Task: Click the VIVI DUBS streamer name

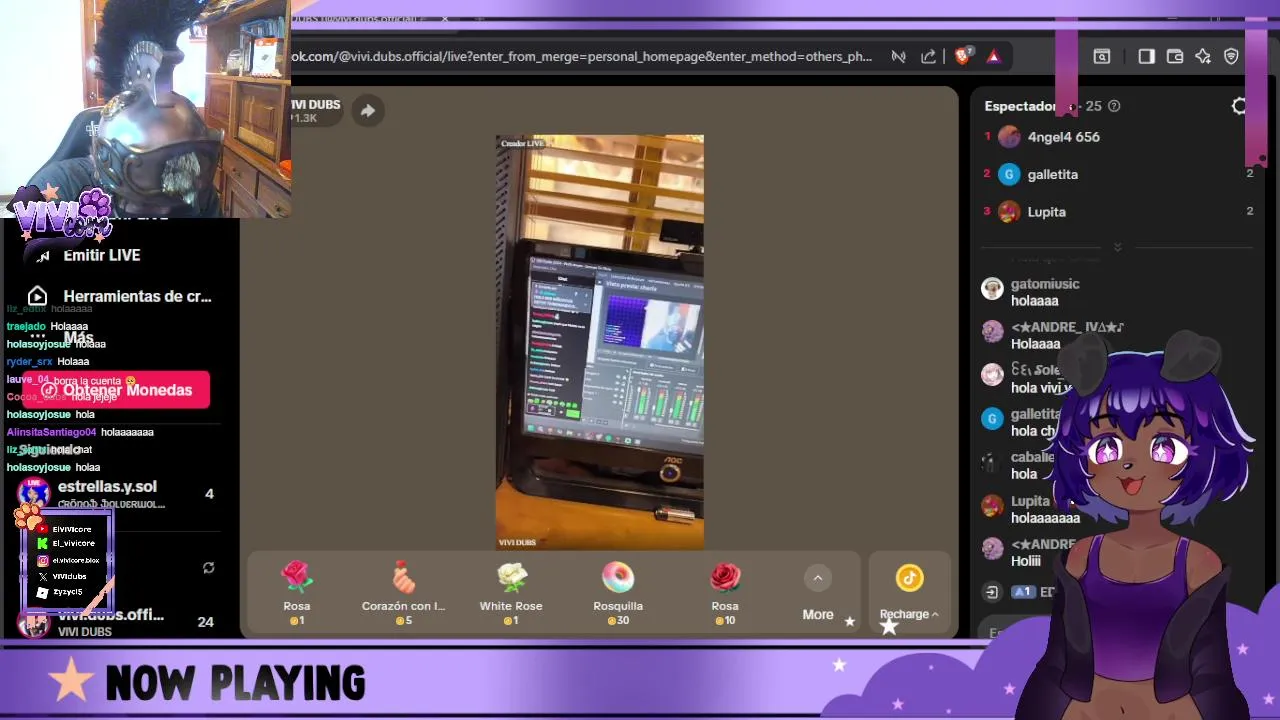Action: [316, 105]
